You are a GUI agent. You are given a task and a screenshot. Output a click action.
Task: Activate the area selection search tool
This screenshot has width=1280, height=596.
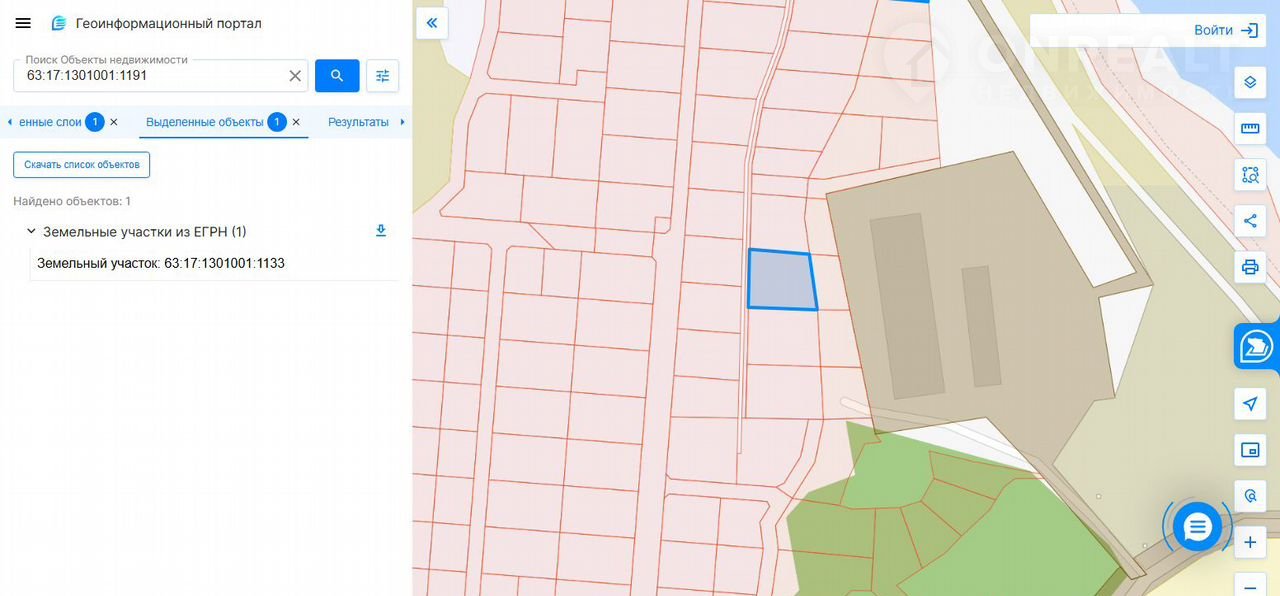pos(1249,175)
